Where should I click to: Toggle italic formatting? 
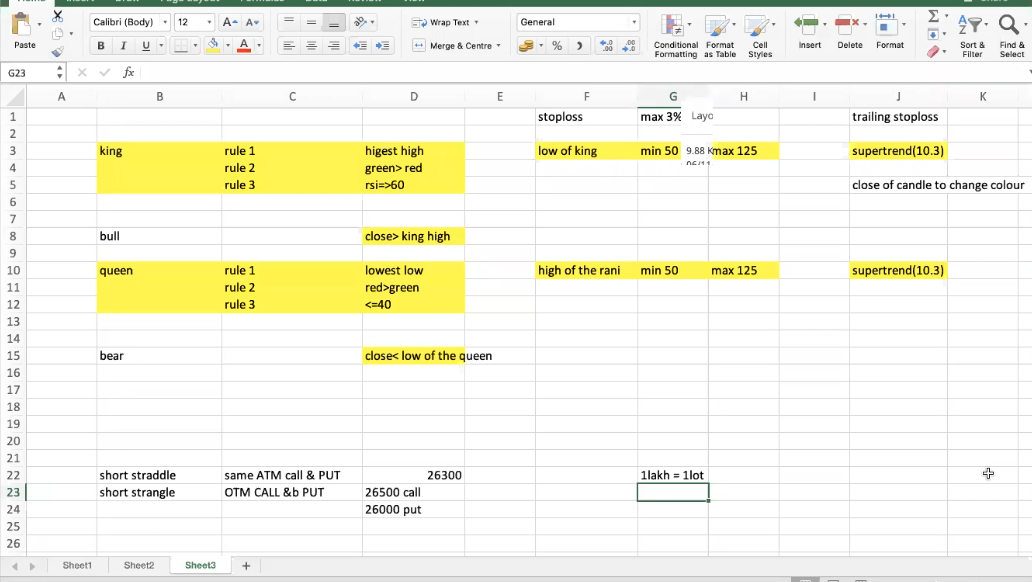(x=123, y=46)
